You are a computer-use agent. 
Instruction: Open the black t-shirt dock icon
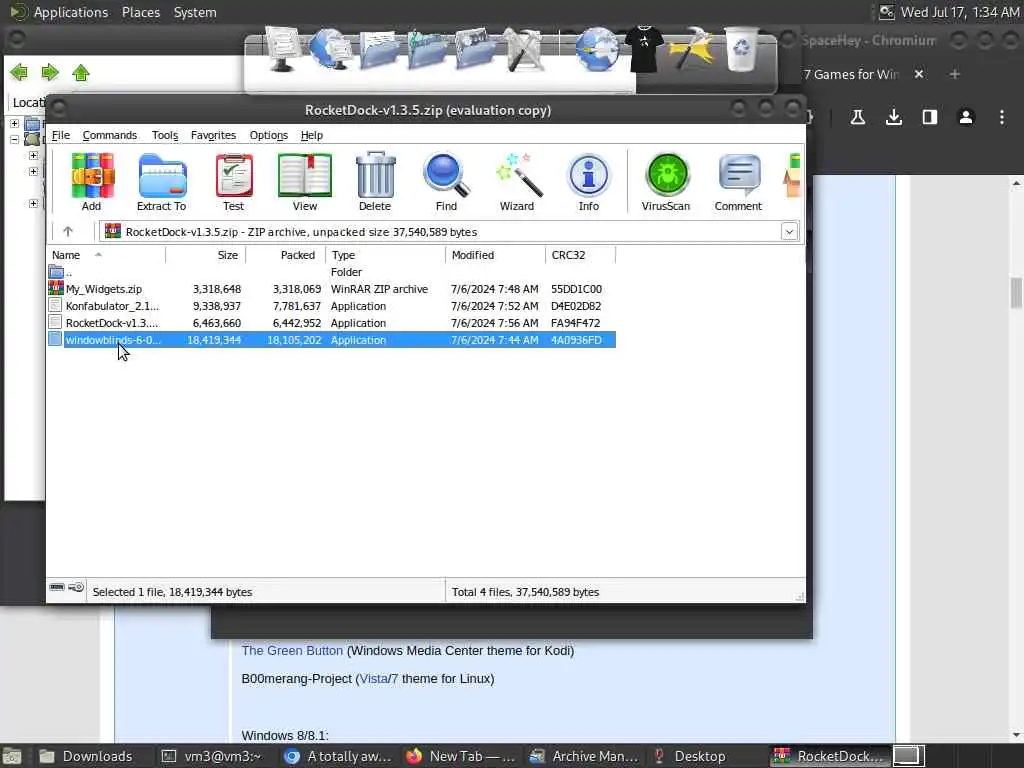click(644, 48)
